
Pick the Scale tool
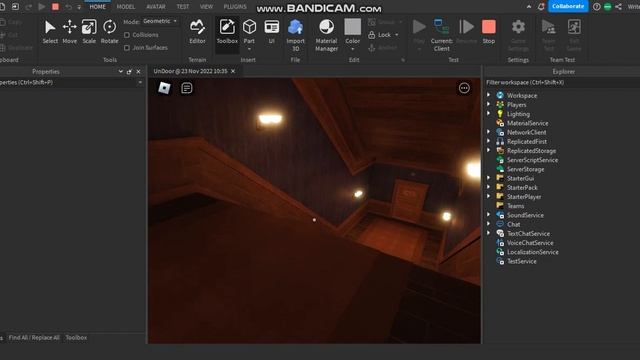coord(89,31)
